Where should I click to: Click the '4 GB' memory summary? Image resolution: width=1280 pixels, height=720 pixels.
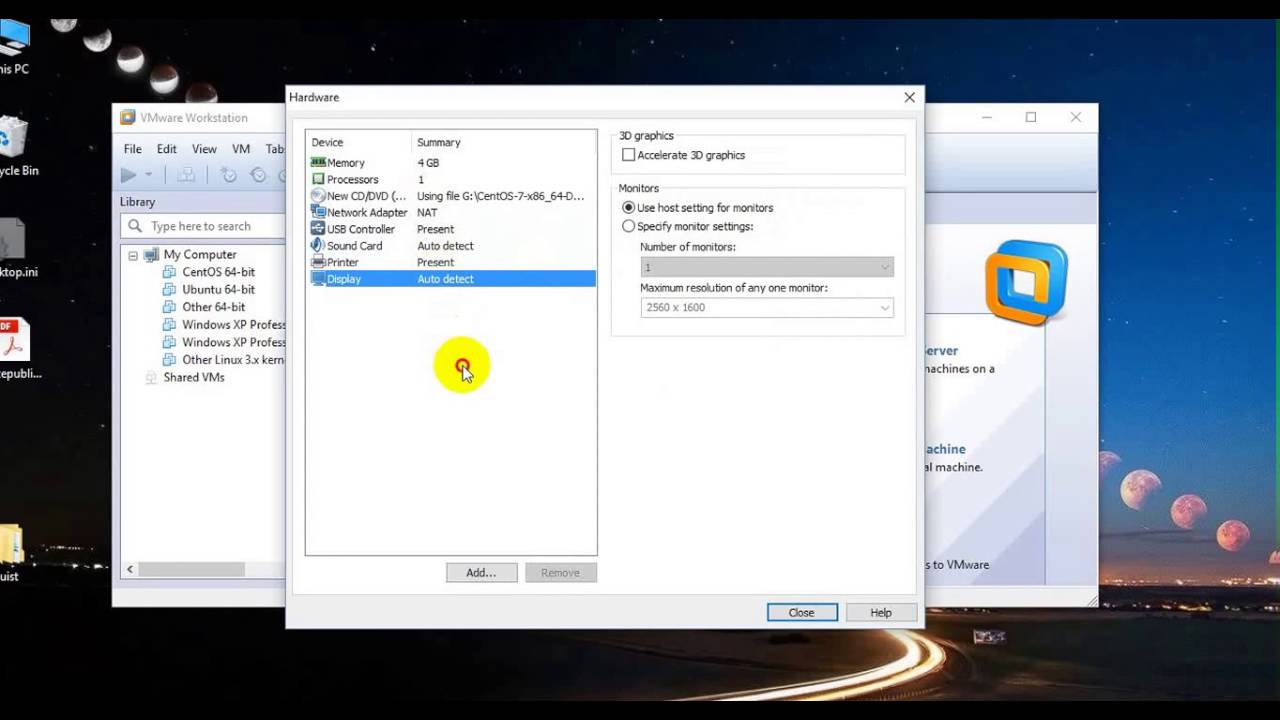point(428,163)
